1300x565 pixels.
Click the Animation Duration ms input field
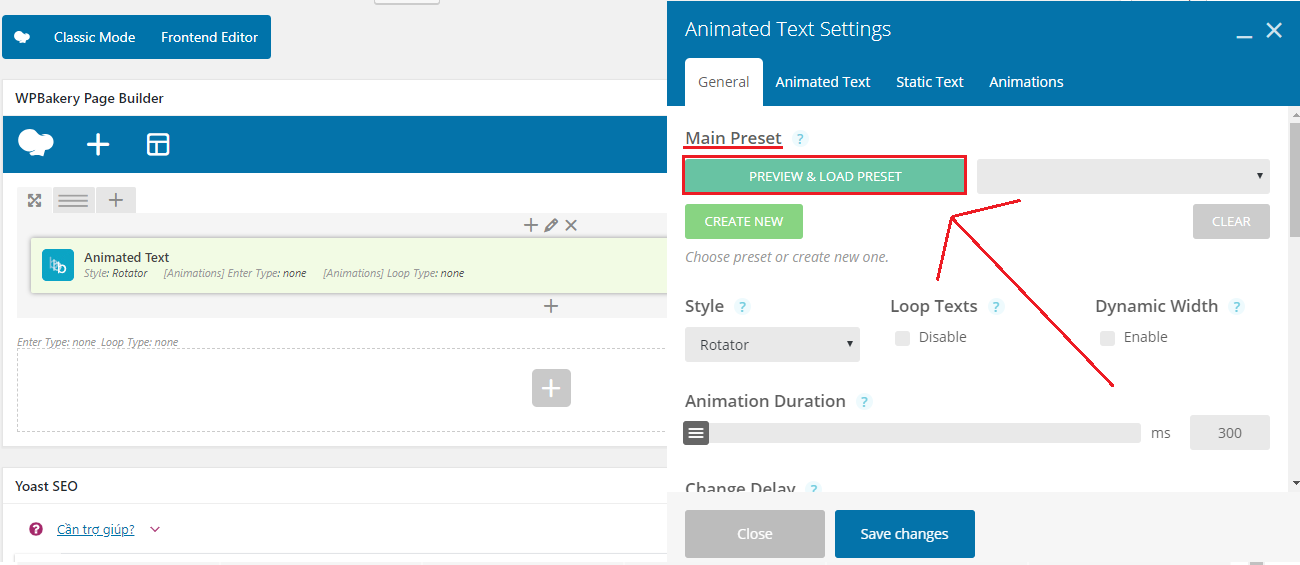tap(1230, 433)
